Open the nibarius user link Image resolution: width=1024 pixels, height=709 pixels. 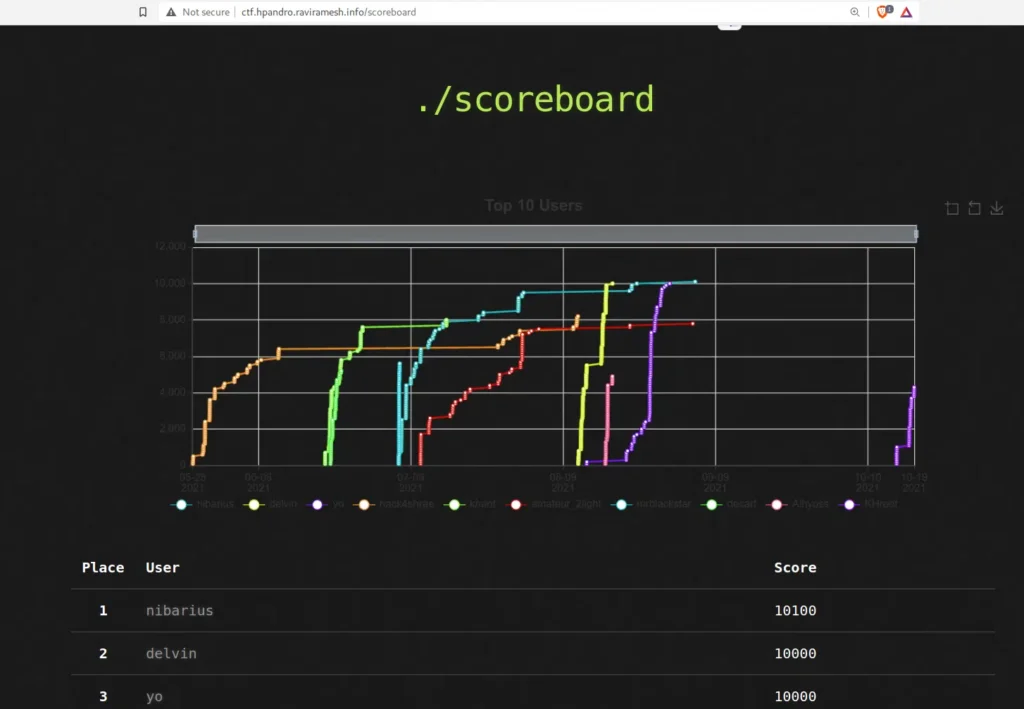pyautogui.click(x=180, y=610)
